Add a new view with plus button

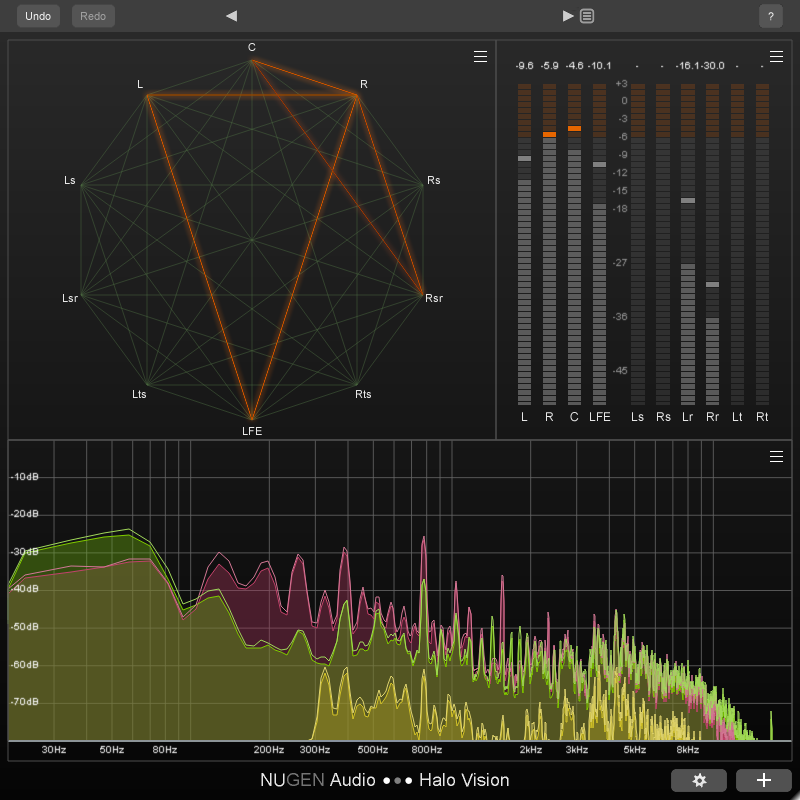(x=763, y=780)
